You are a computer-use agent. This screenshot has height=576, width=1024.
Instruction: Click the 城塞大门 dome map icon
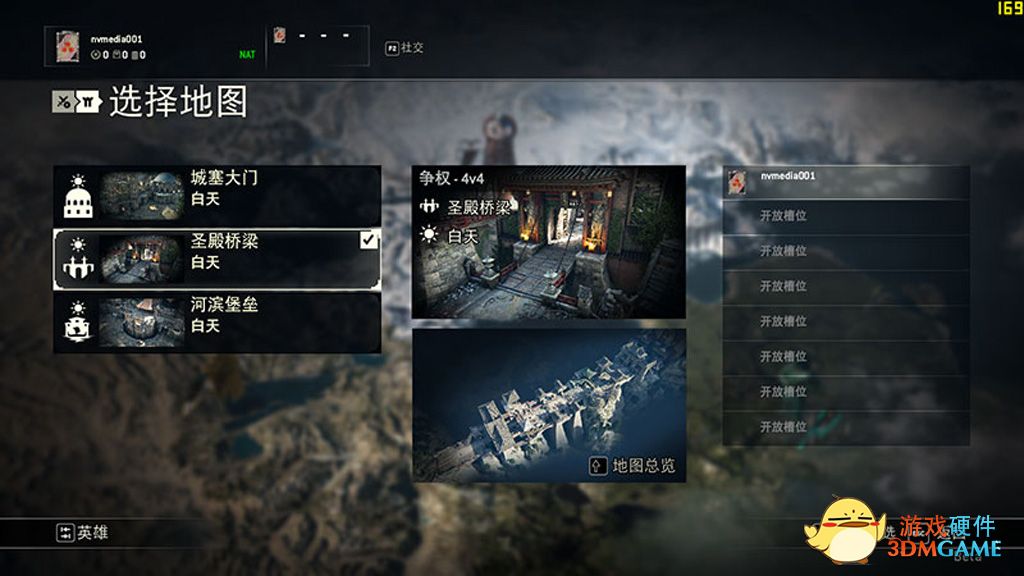click(78, 204)
